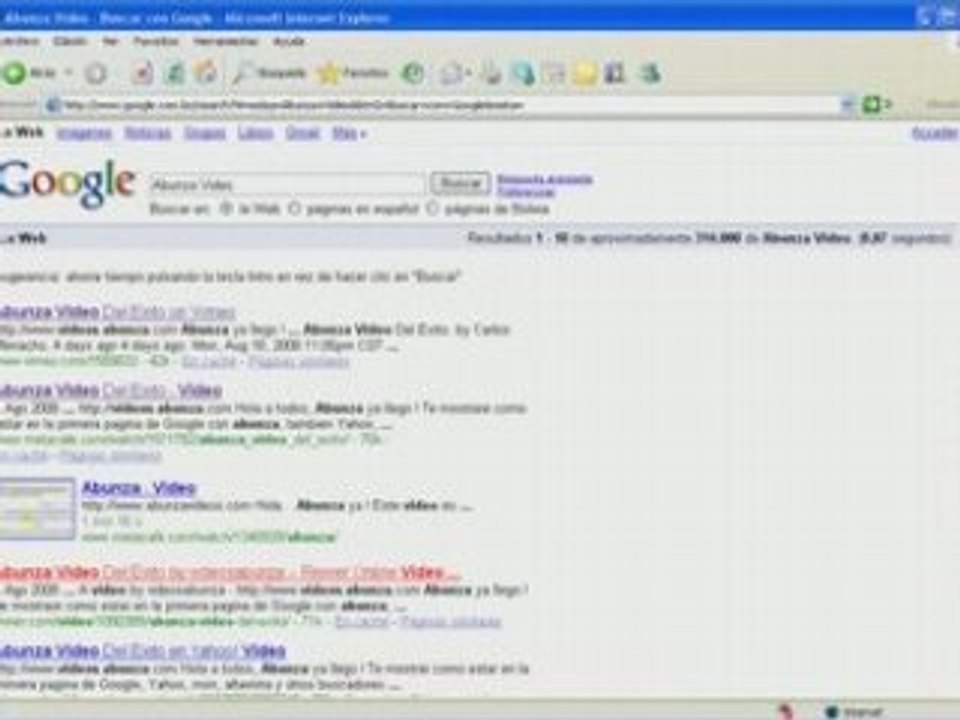
Task: Click the Internet zone icon in status bar
Action: (x=831, y=712)
